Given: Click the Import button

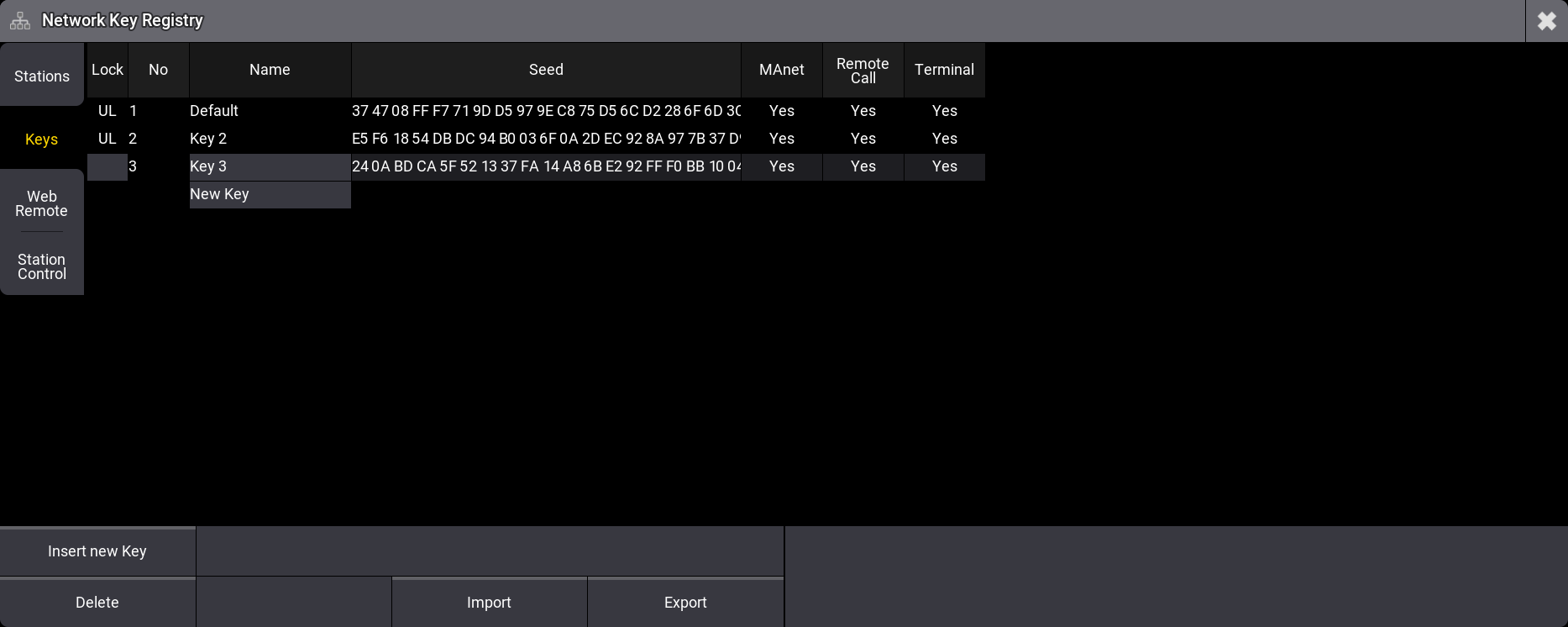Looking at the screenshot, I should pyautogui.click(x=489, y=603).
